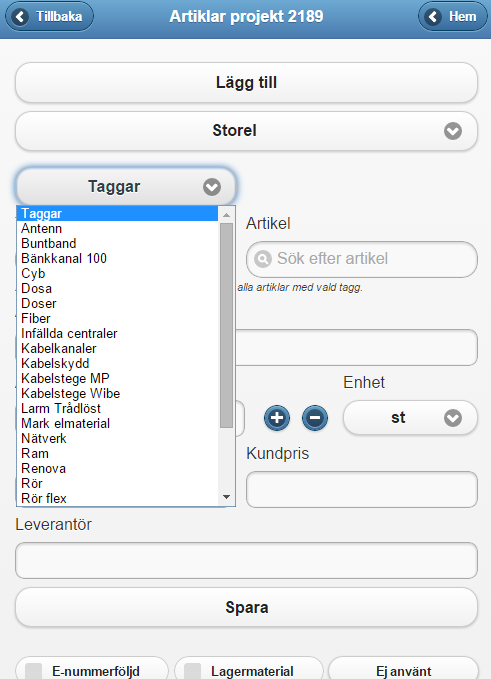Click the magnifier icon in article search
Viewport: 491px width, 679px height.
pos(263,259)
